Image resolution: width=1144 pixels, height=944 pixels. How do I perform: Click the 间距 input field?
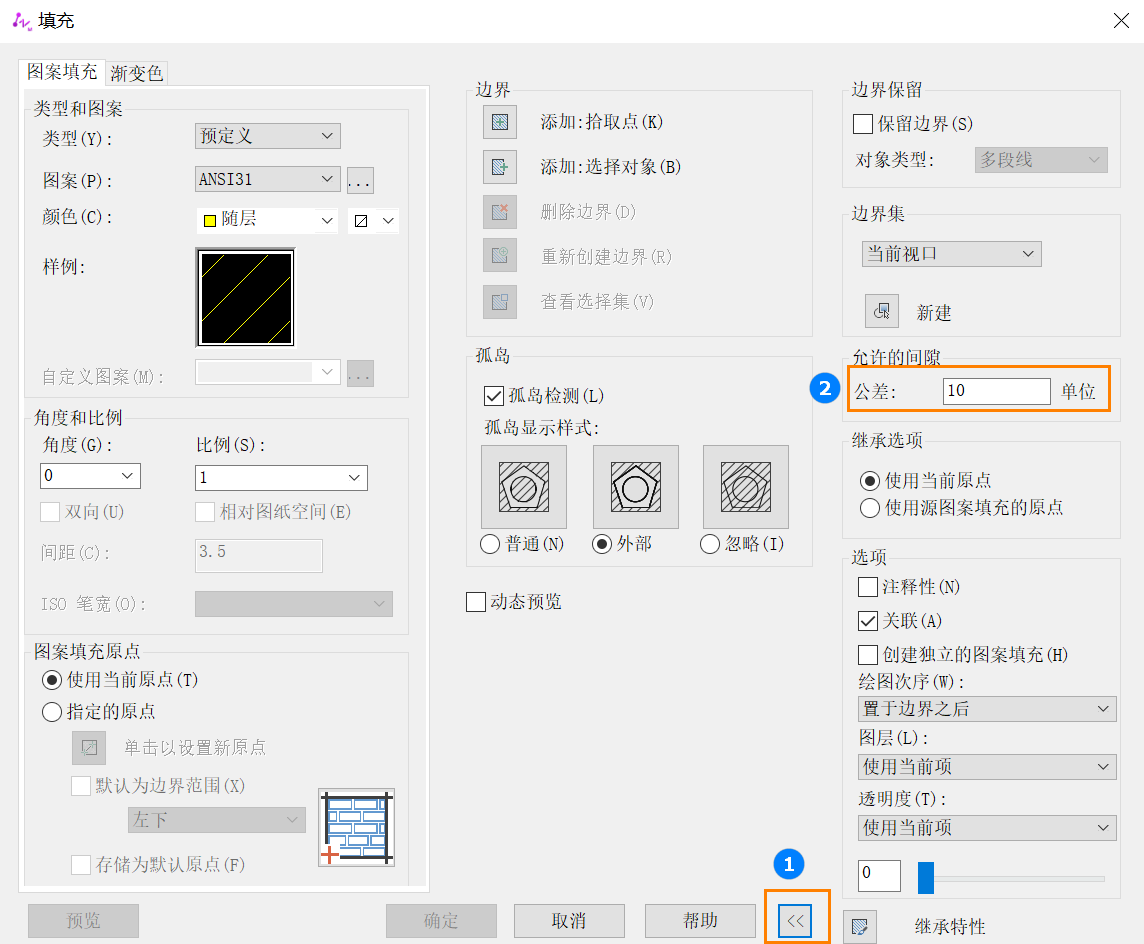pyautogui.click(x=259, y=555)
